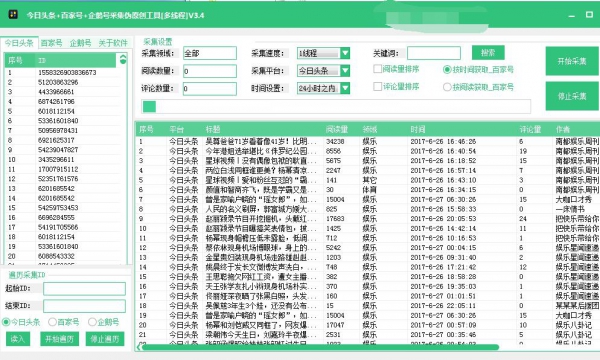Viewport: 600px width, 360px height.
Task: Click the 搜索 search button
Action: pos(488,52)
